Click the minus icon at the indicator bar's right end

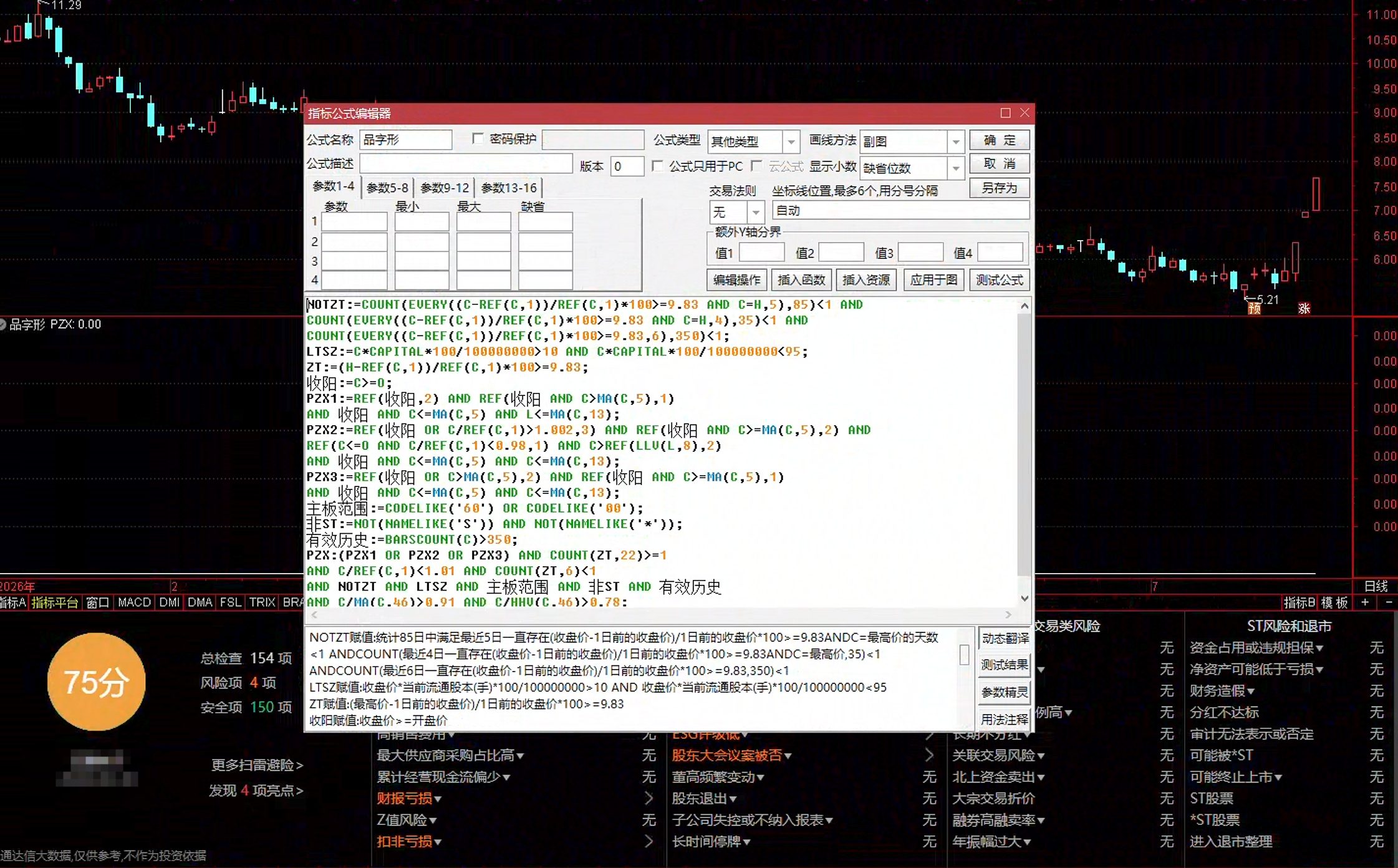point(1389,602)
